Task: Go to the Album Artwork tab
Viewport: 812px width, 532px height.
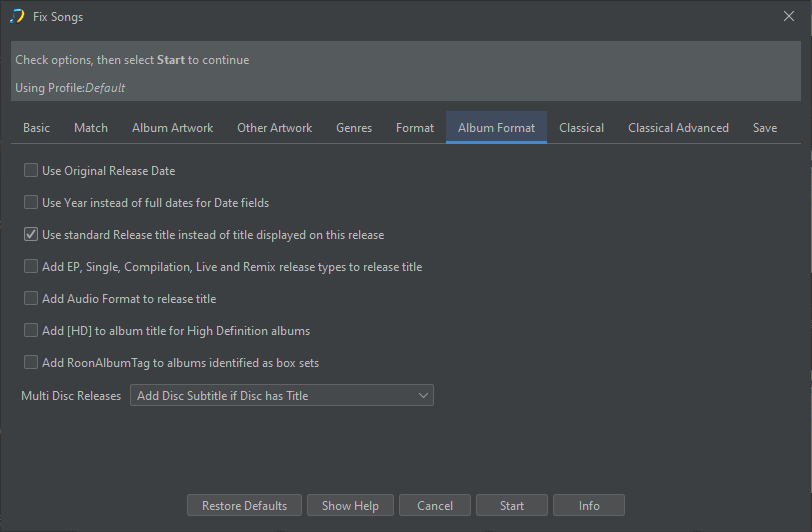Action: pyautogui.click(x=172, y=128)
